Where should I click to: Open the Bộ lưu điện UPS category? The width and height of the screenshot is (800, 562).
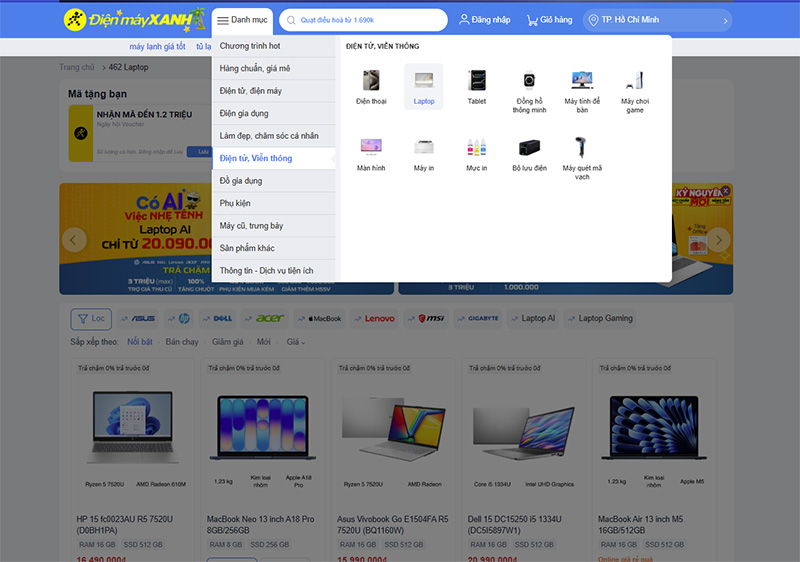pos(529,154)
